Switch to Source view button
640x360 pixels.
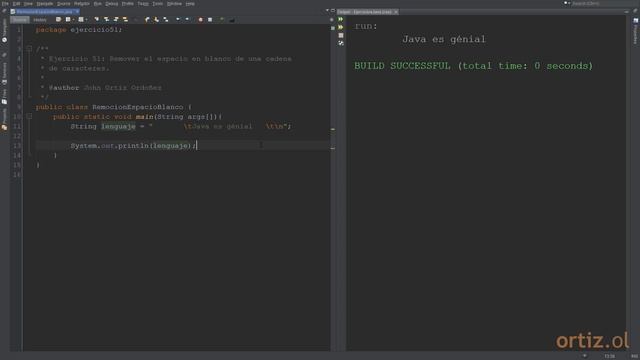point(20,20)
